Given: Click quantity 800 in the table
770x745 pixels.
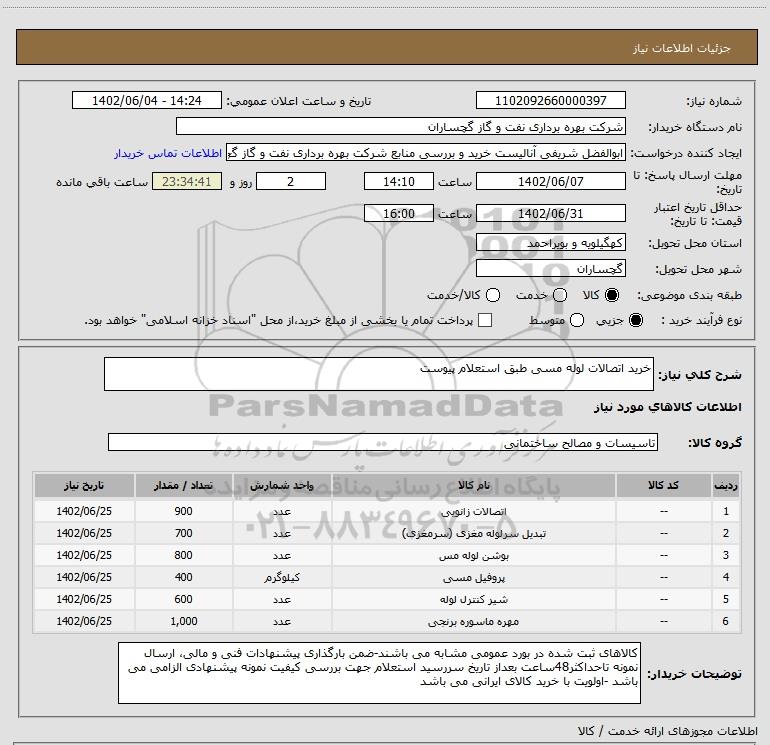Looking at the screenshot, I should click(184, 555).
